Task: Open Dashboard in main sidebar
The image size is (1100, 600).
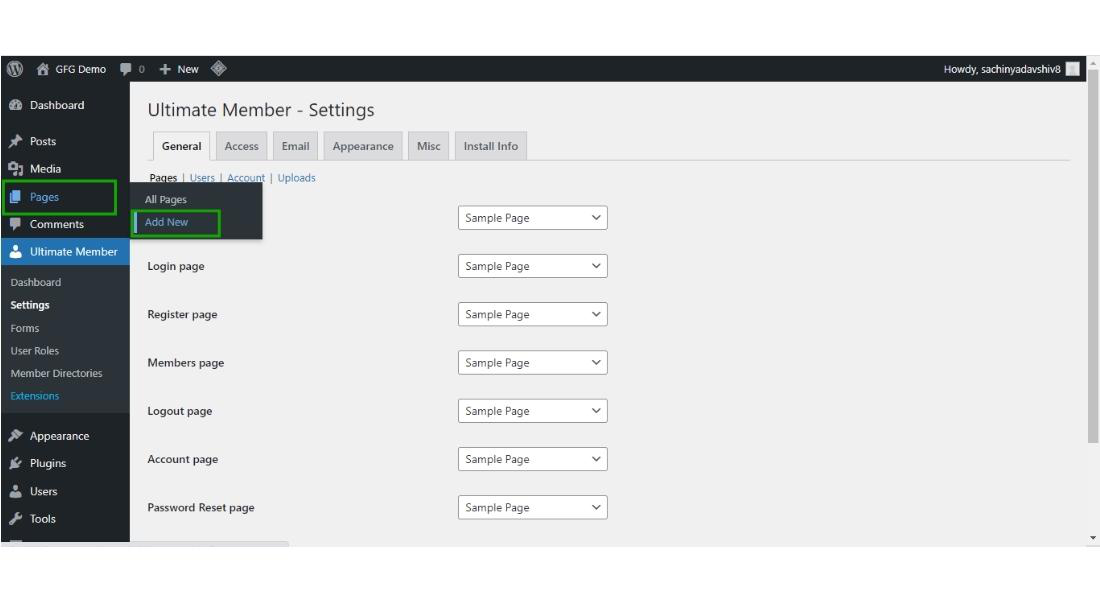Action: pos(57,105)
